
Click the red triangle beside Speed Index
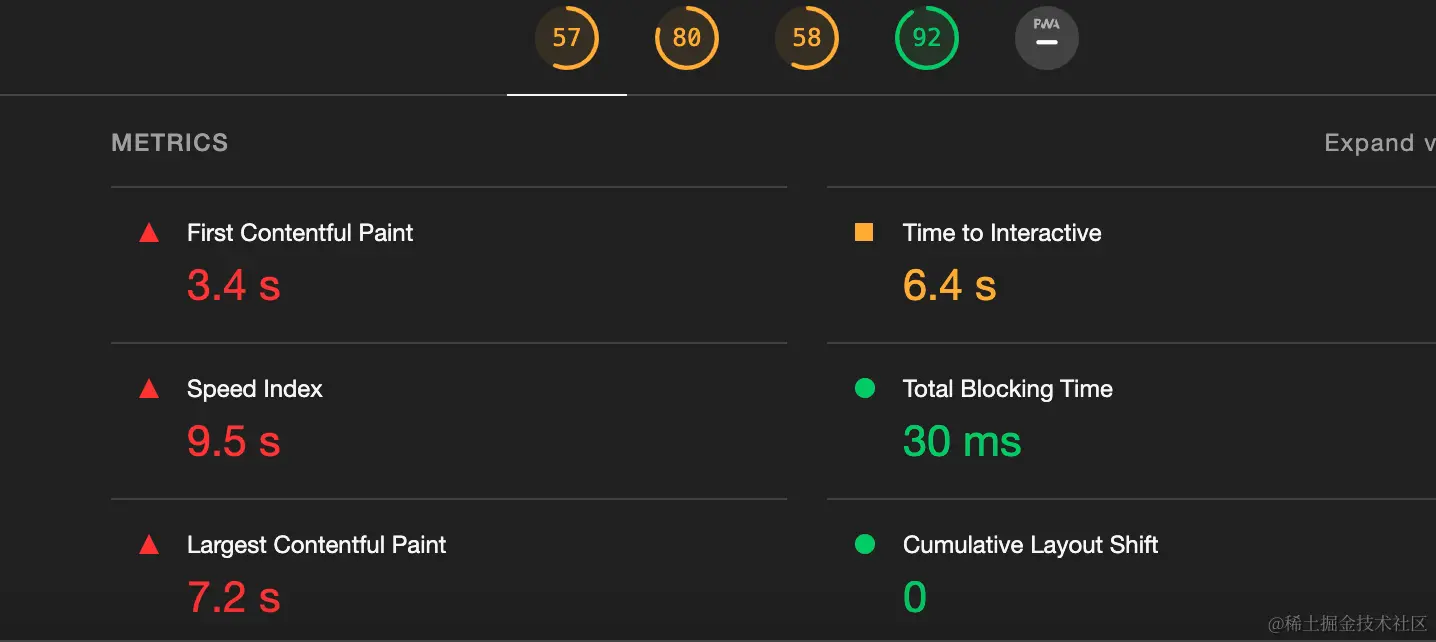pyautogui.click(x=149, y=389)
